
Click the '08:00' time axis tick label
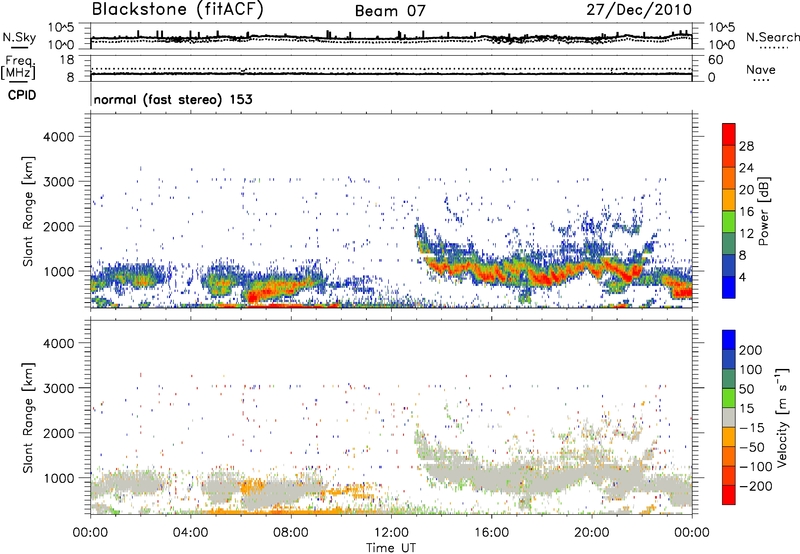pos(291,533)
